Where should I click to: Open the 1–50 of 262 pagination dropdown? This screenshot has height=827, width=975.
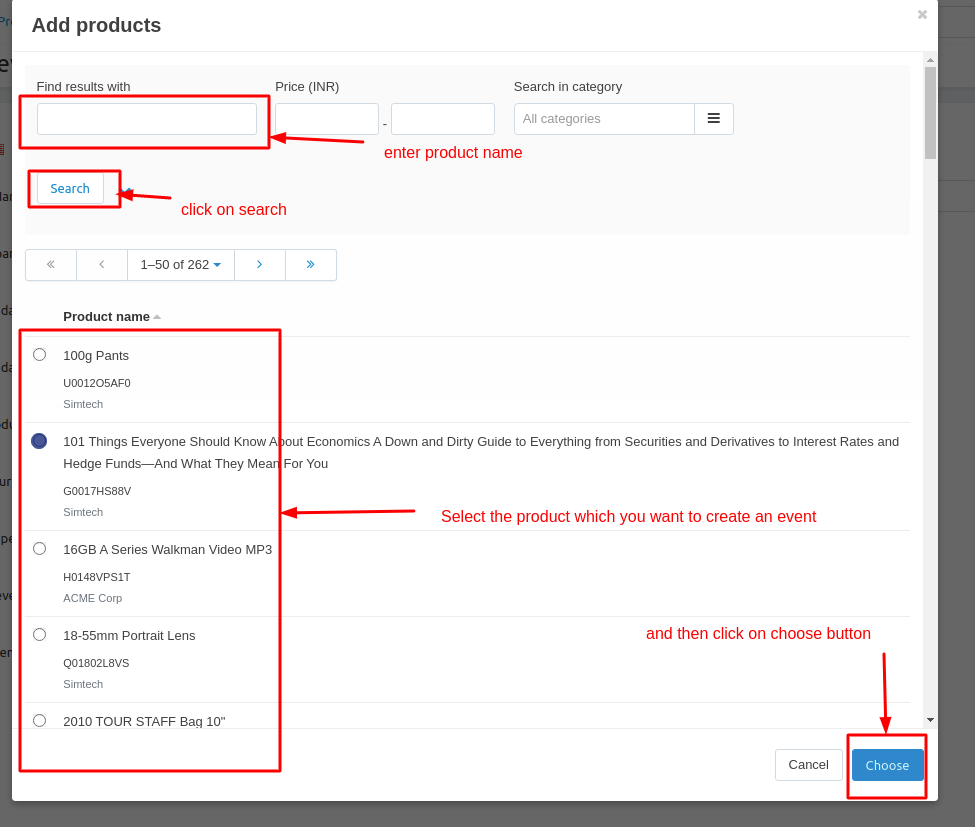point(181,265)
